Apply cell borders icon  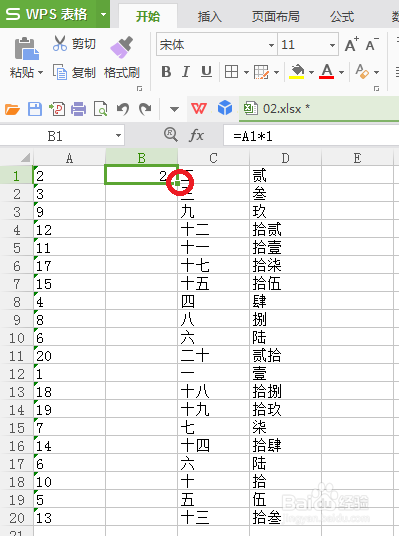click(231, 72)
